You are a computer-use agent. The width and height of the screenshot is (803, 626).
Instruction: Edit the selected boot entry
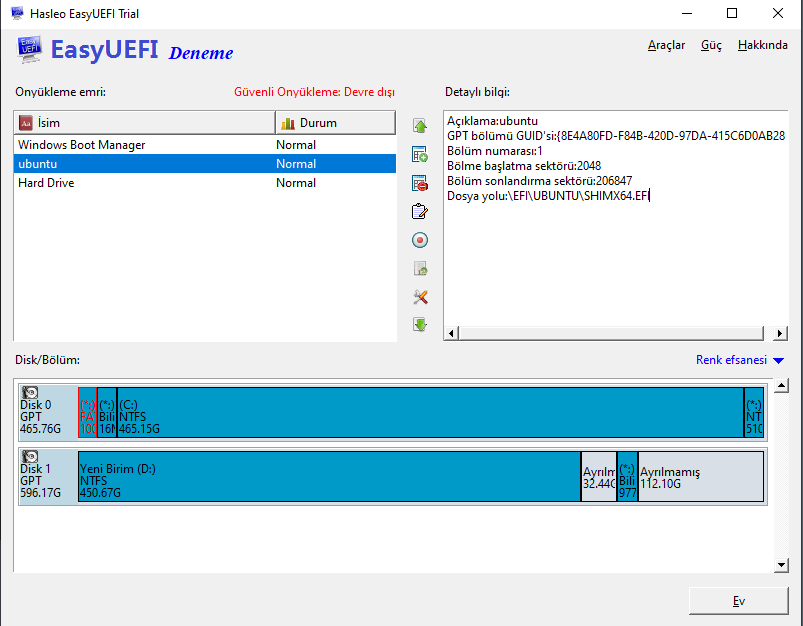click(x=420, y=211)
